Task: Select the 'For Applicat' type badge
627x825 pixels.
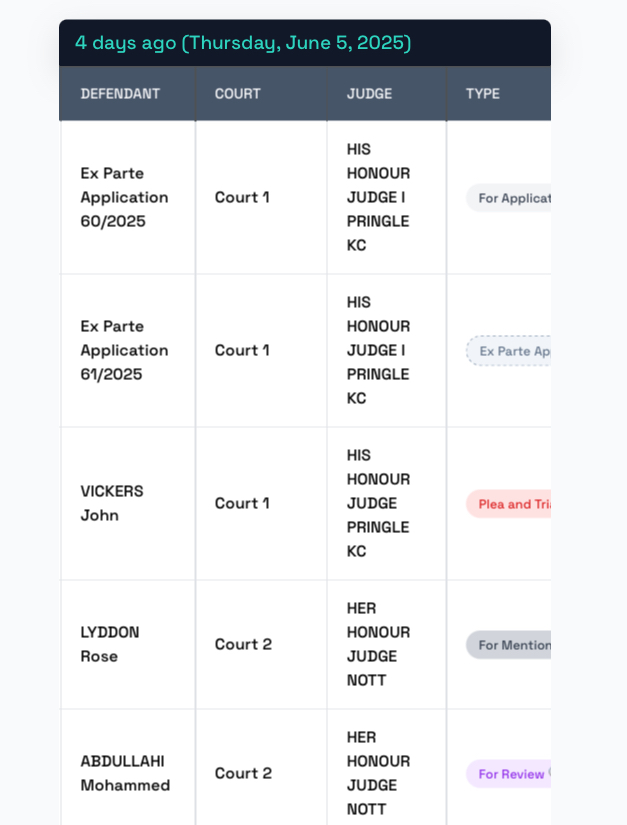Action: tap(509, 198)
